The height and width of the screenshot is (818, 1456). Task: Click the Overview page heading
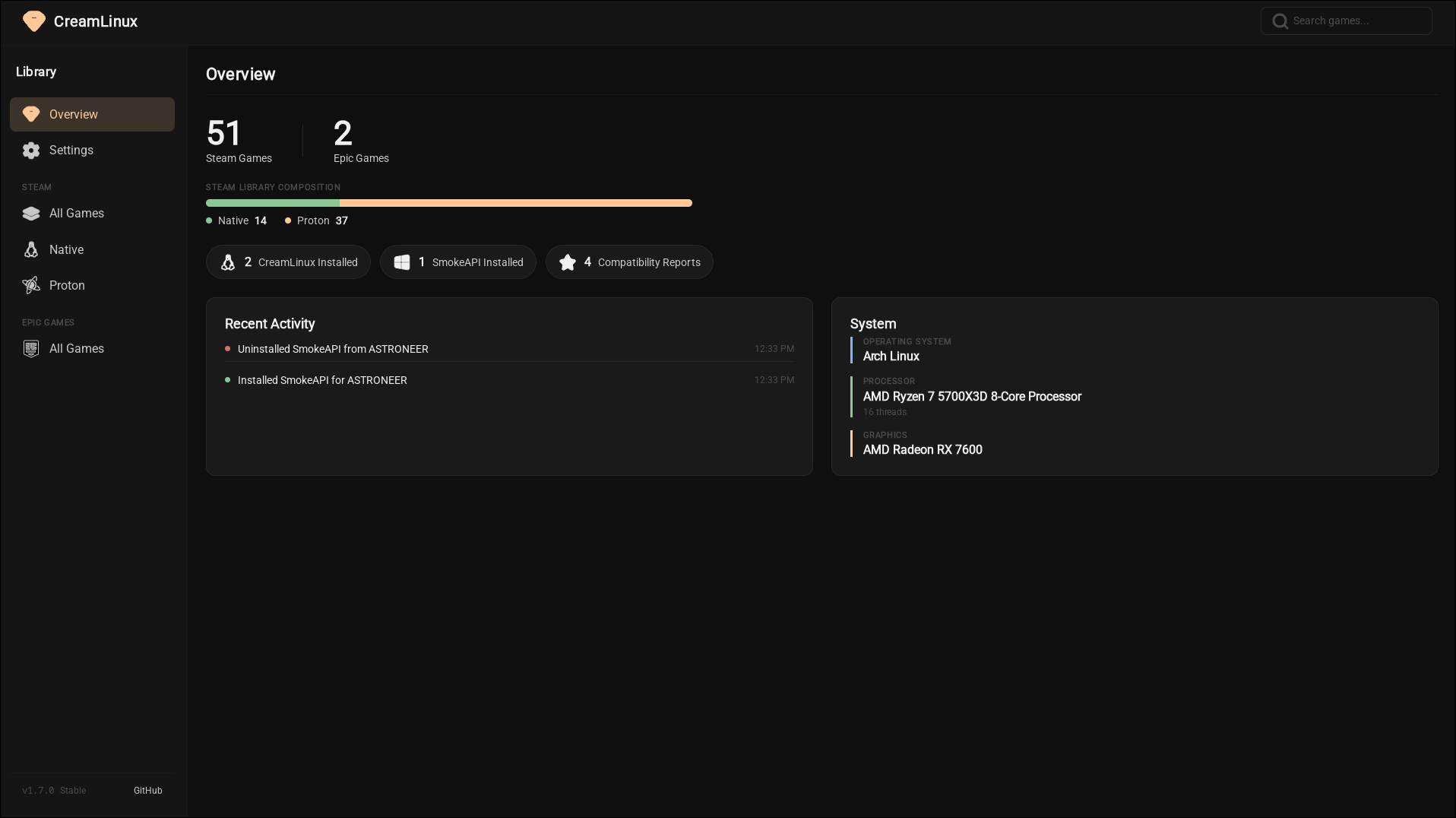coord(241,75)
